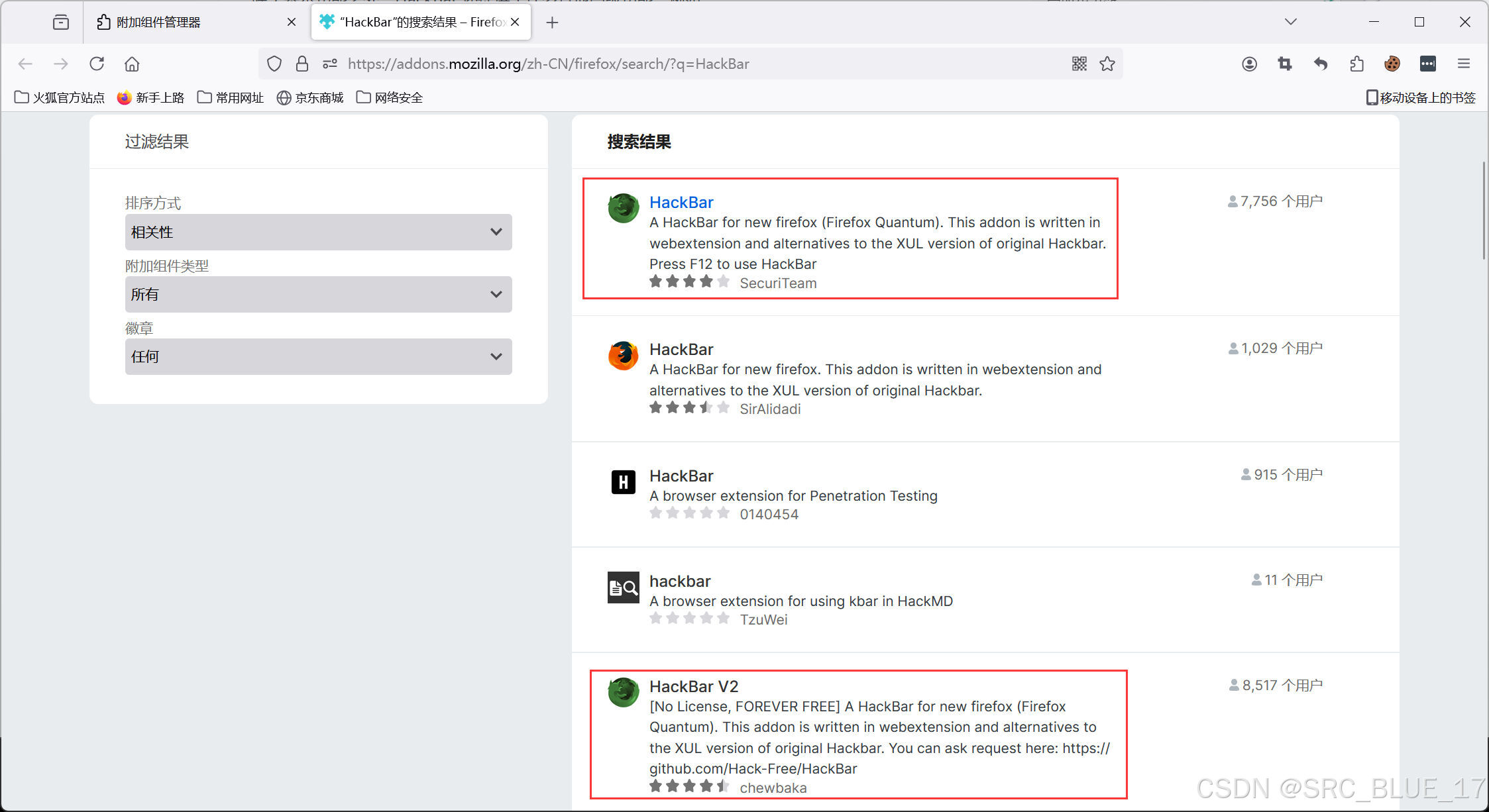
Task: Open the 网络安全 bookmark folder
Action: tap(390, 97)
